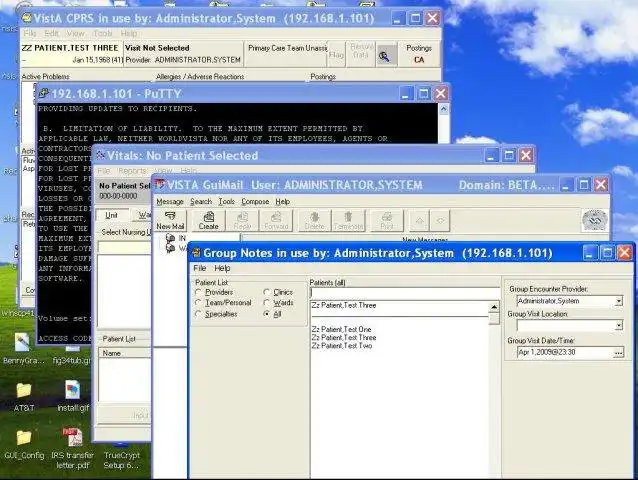
Task: Open the BennyGra desktop icon
Action: [23, 348]
